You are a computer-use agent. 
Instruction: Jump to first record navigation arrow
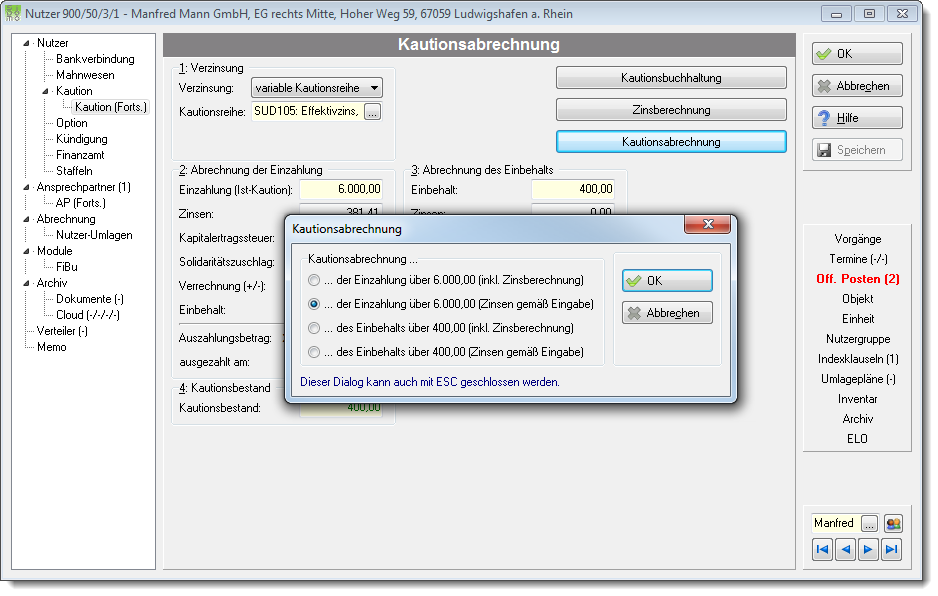823,549
